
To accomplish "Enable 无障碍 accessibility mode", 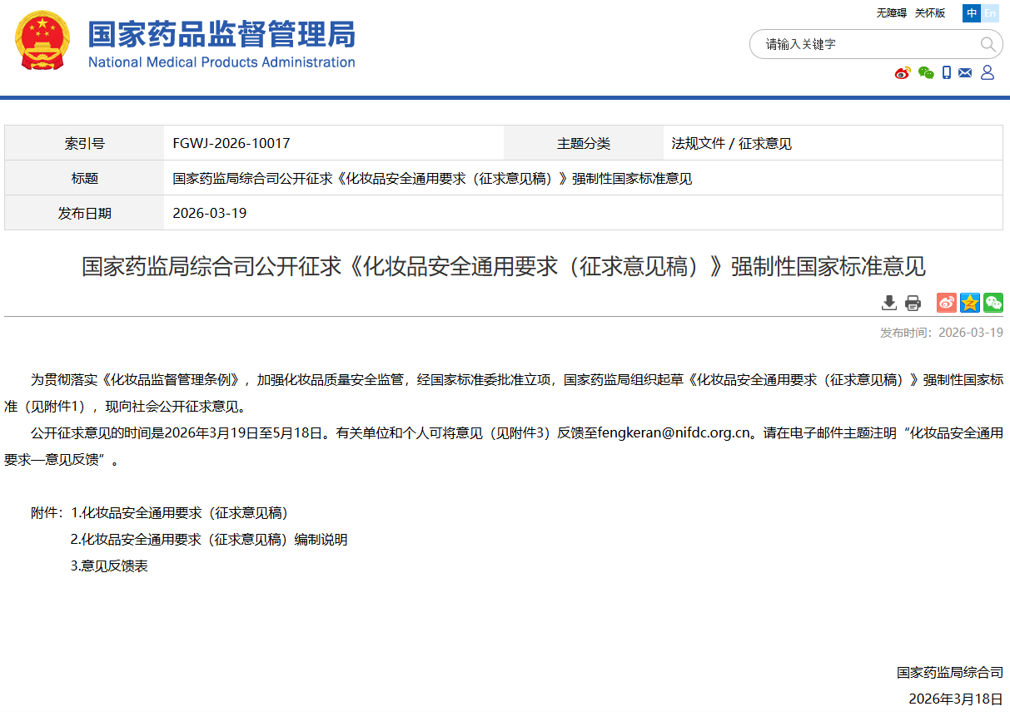I will point(891,13).
